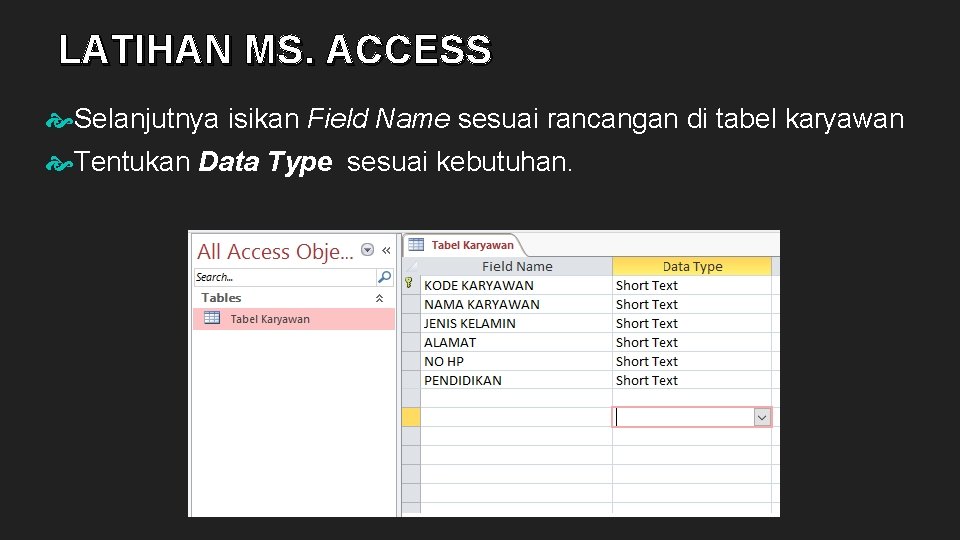Select the ALAMAT field name cell
The width and height of the screenshot is (960, 540).
pyautogui.click(x=516, y=342)
